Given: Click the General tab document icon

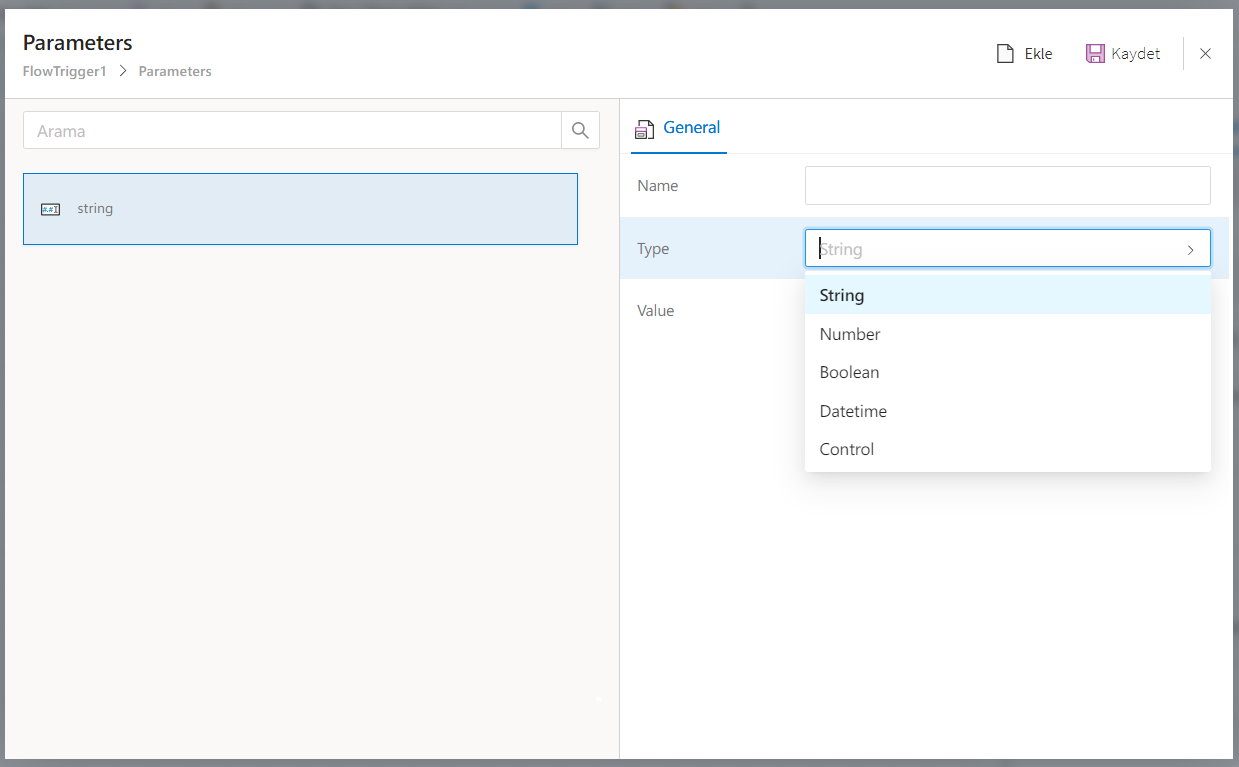Looking at the screenshot, I should pos(645,129).
